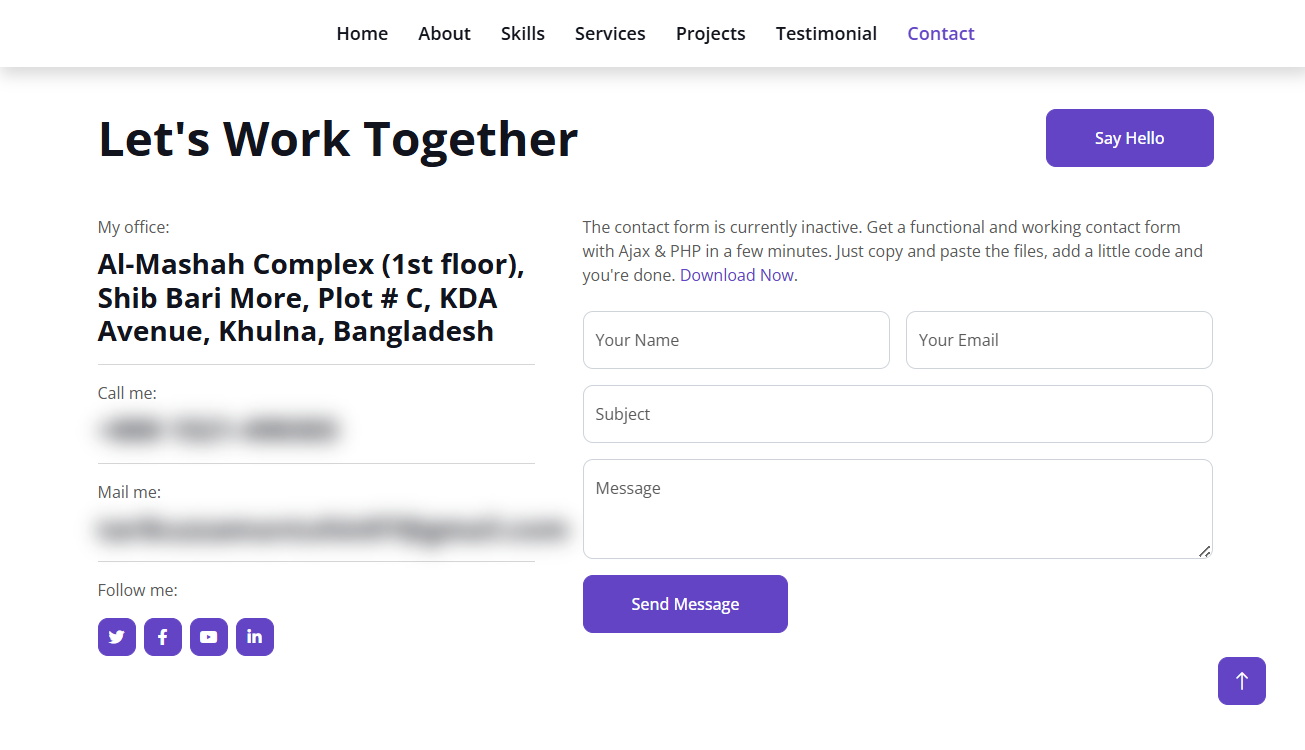The width and height of the screenshot is (1305, 750).
Task: Click the Say Hello button
Action: coord(1130,138)
